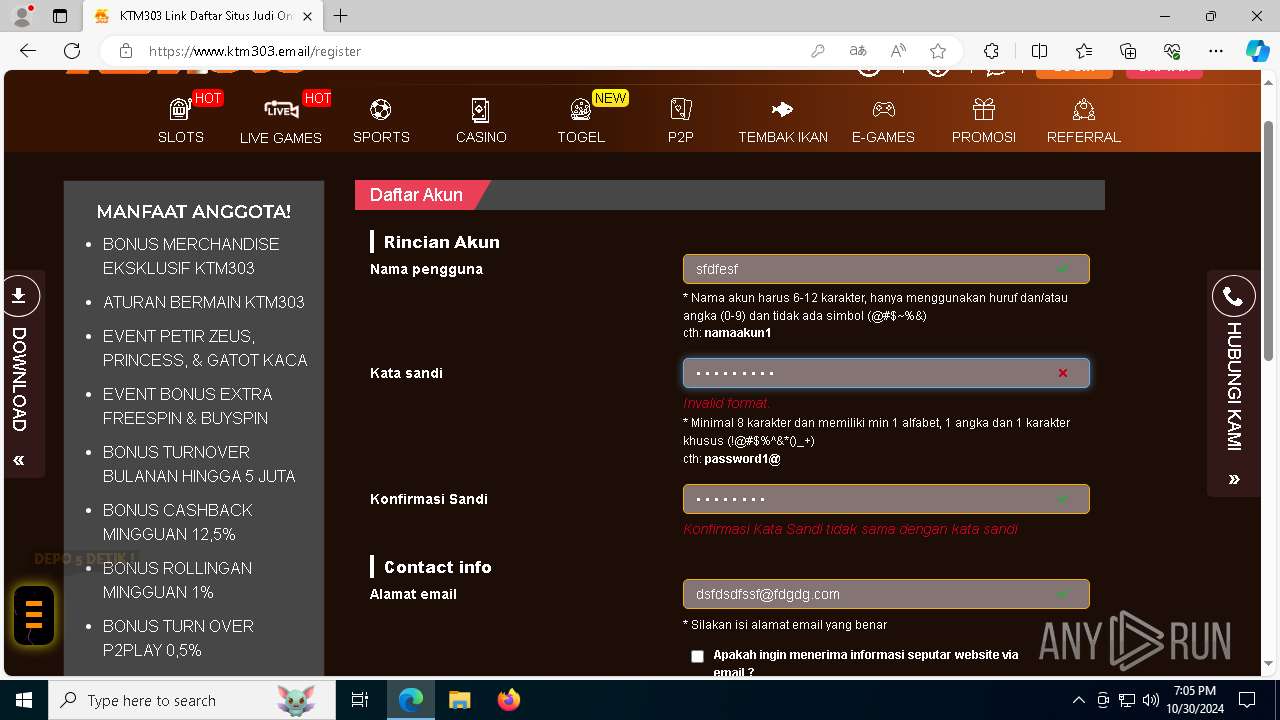
Task: Click the taskbar search box
Action: [x=192, y=700]
